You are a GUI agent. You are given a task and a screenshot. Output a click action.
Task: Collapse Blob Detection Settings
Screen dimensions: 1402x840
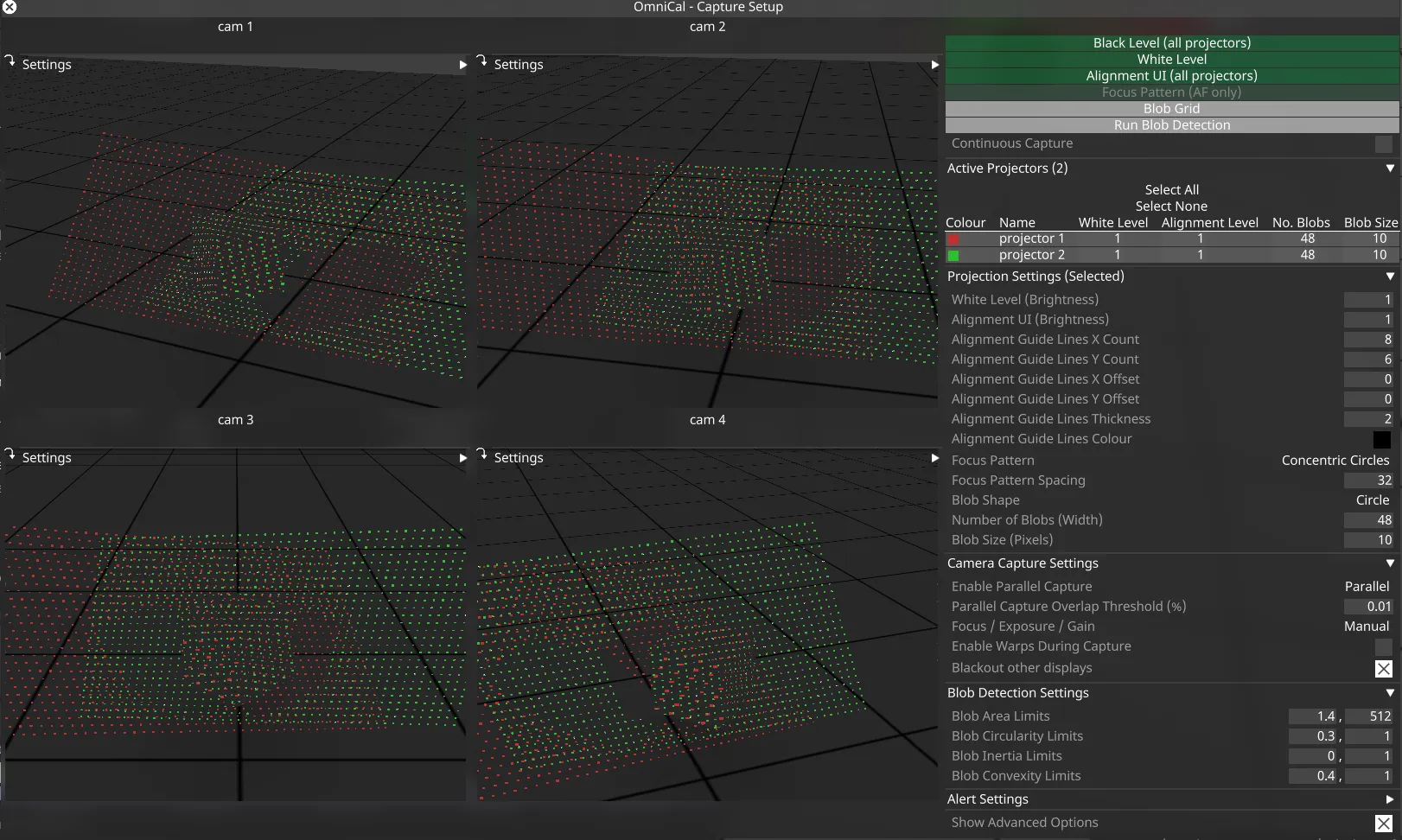coord(1390,692)
